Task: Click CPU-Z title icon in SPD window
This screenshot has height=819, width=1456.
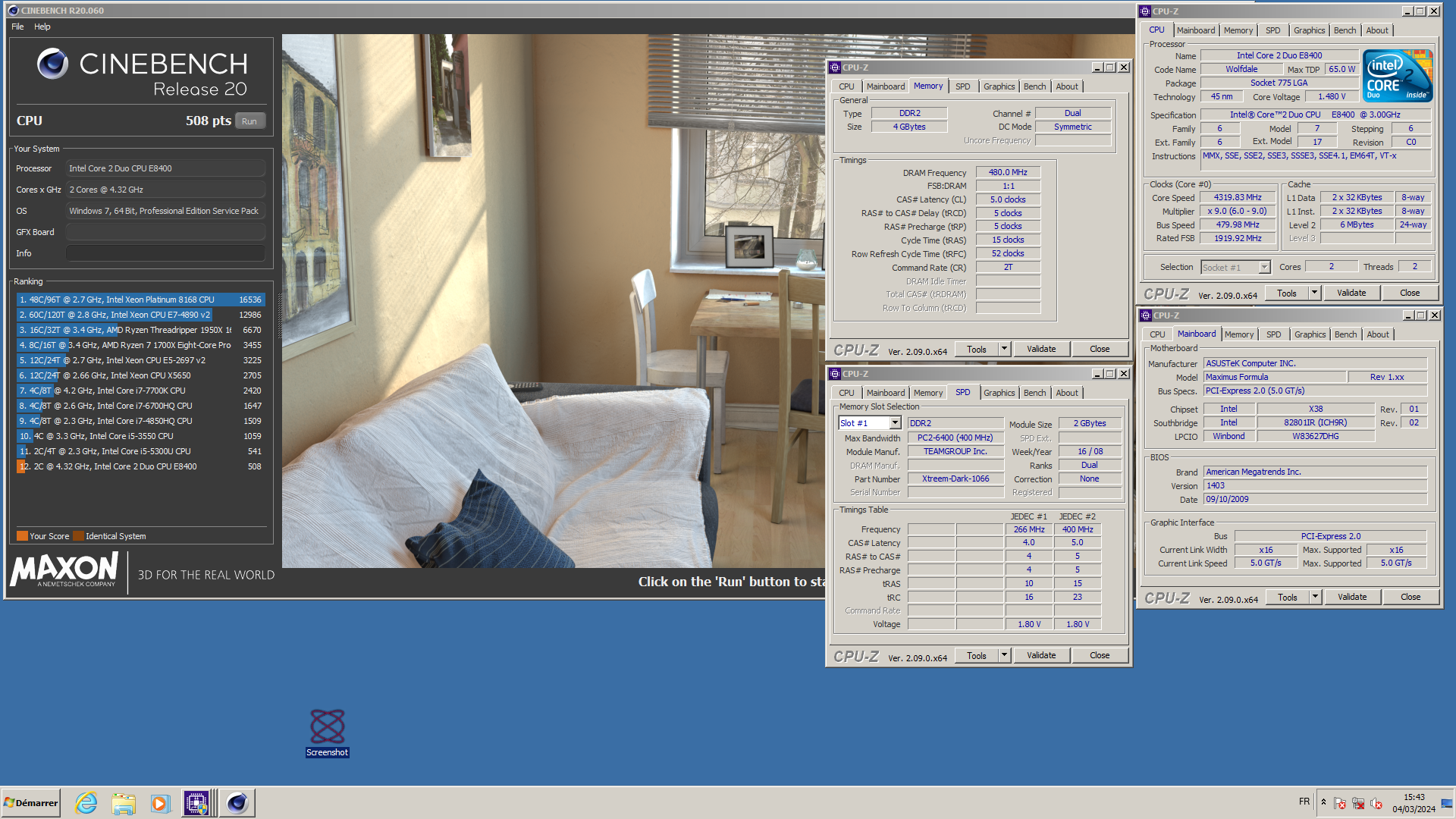Action: (x=835, y=374)
